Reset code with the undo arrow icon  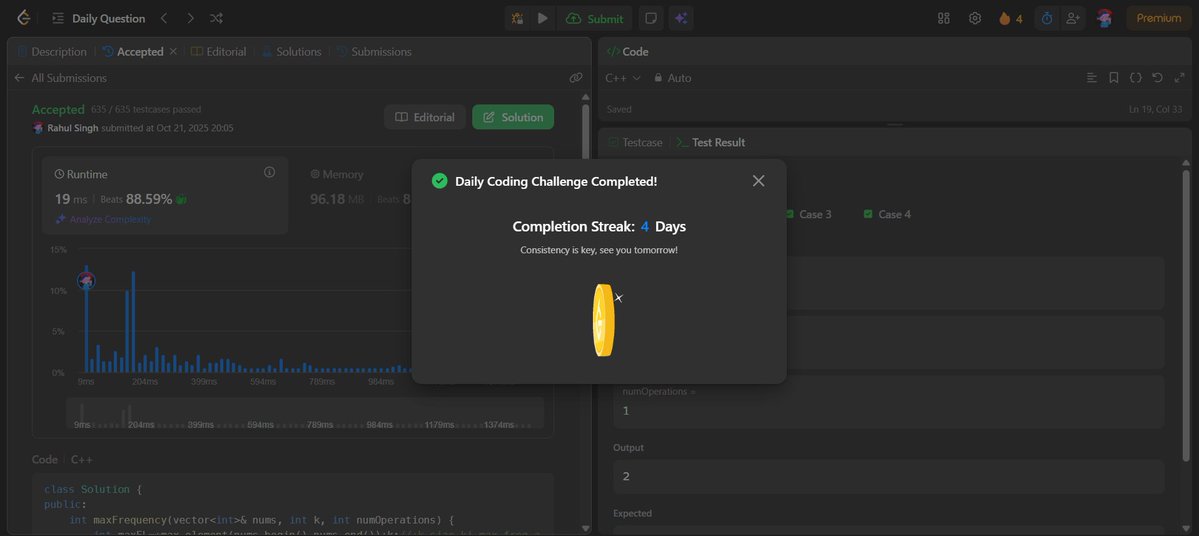pyautogui.click(x=1158, y=78)
